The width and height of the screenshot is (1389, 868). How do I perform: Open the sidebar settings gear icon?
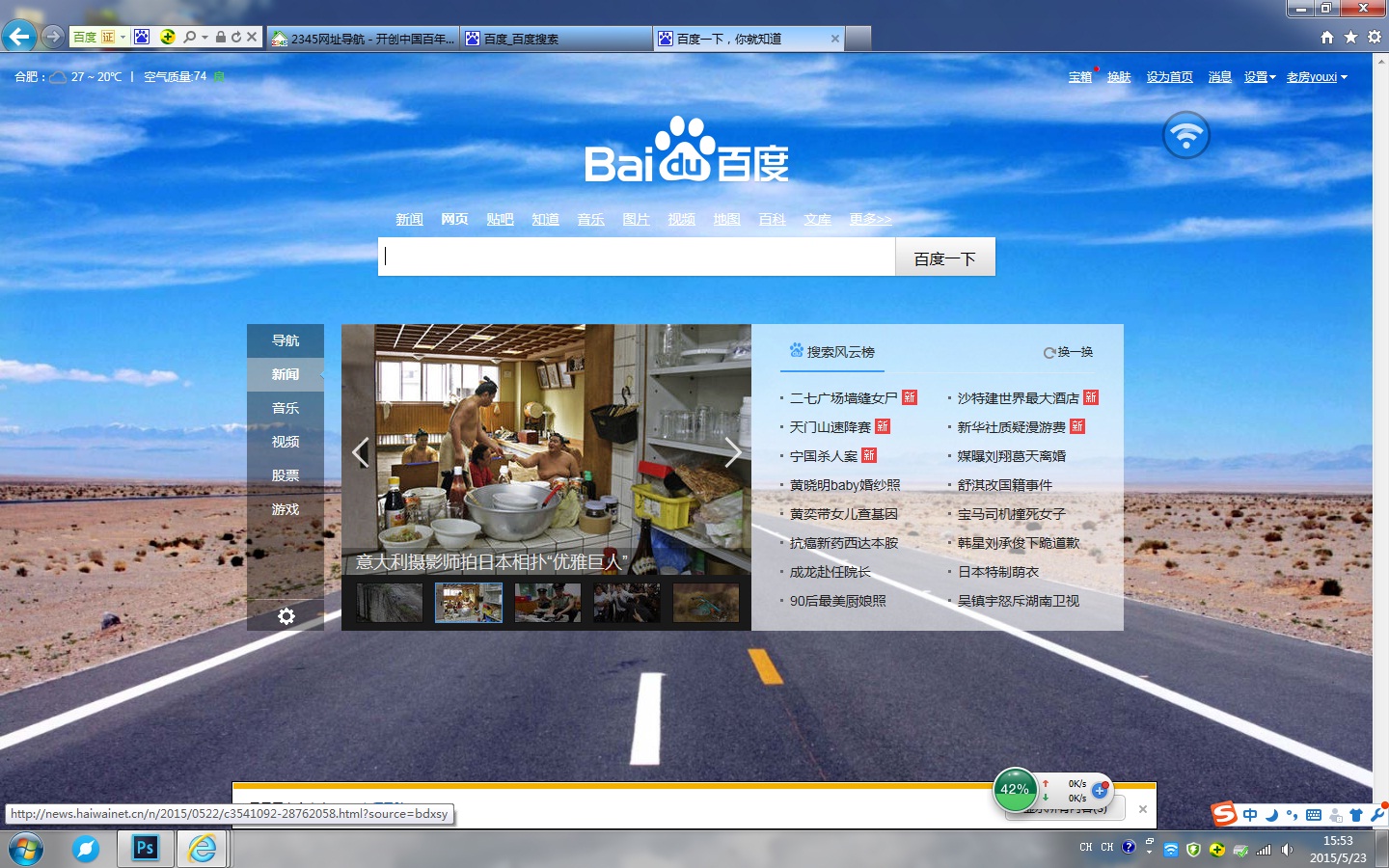(x=286, y=615)
